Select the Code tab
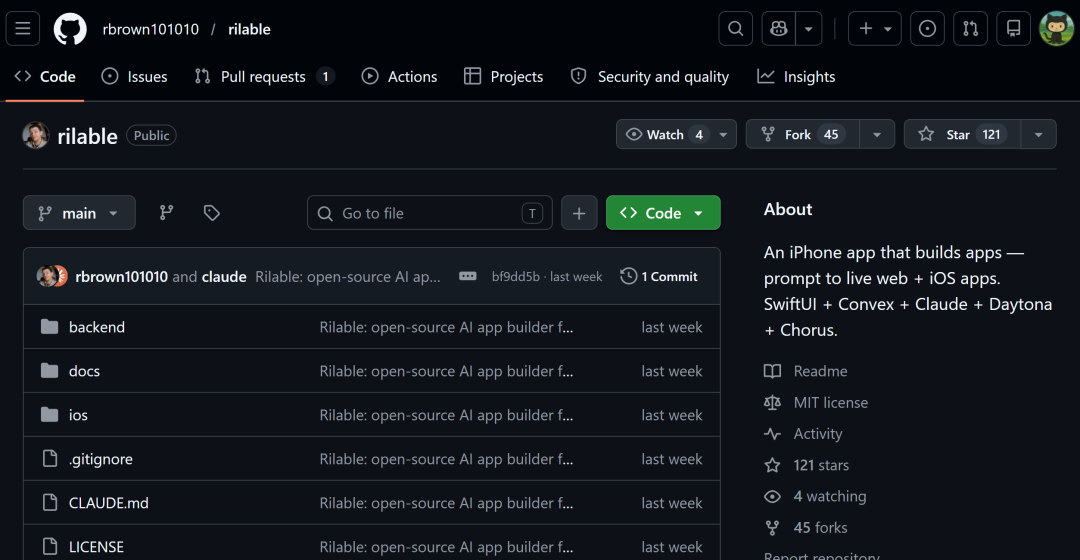The image size is (1080, 560). pyautogui.click(x=45, y=76)
